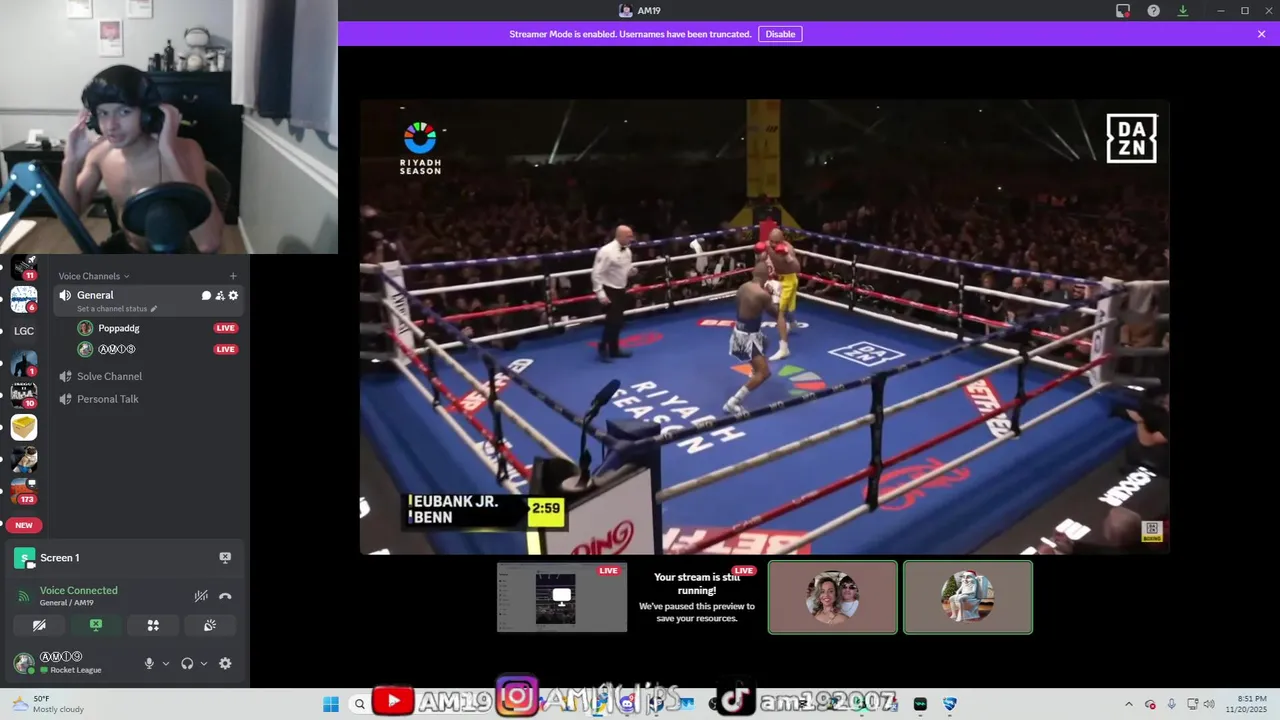Set a channel status for General
This screenshot has width=1280, height=720.
[117, 309]
